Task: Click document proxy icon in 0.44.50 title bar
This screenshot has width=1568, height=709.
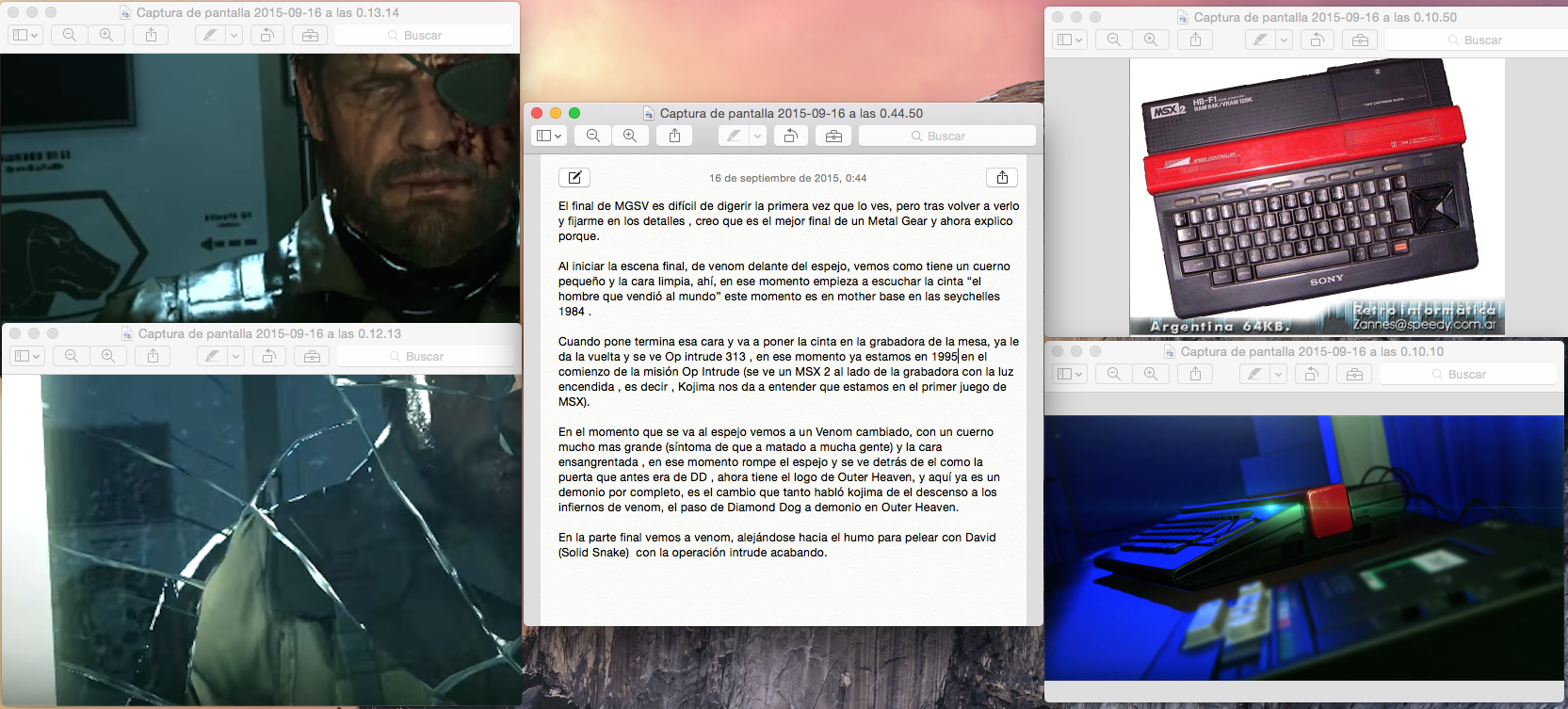Action: [x=648, y=113]
